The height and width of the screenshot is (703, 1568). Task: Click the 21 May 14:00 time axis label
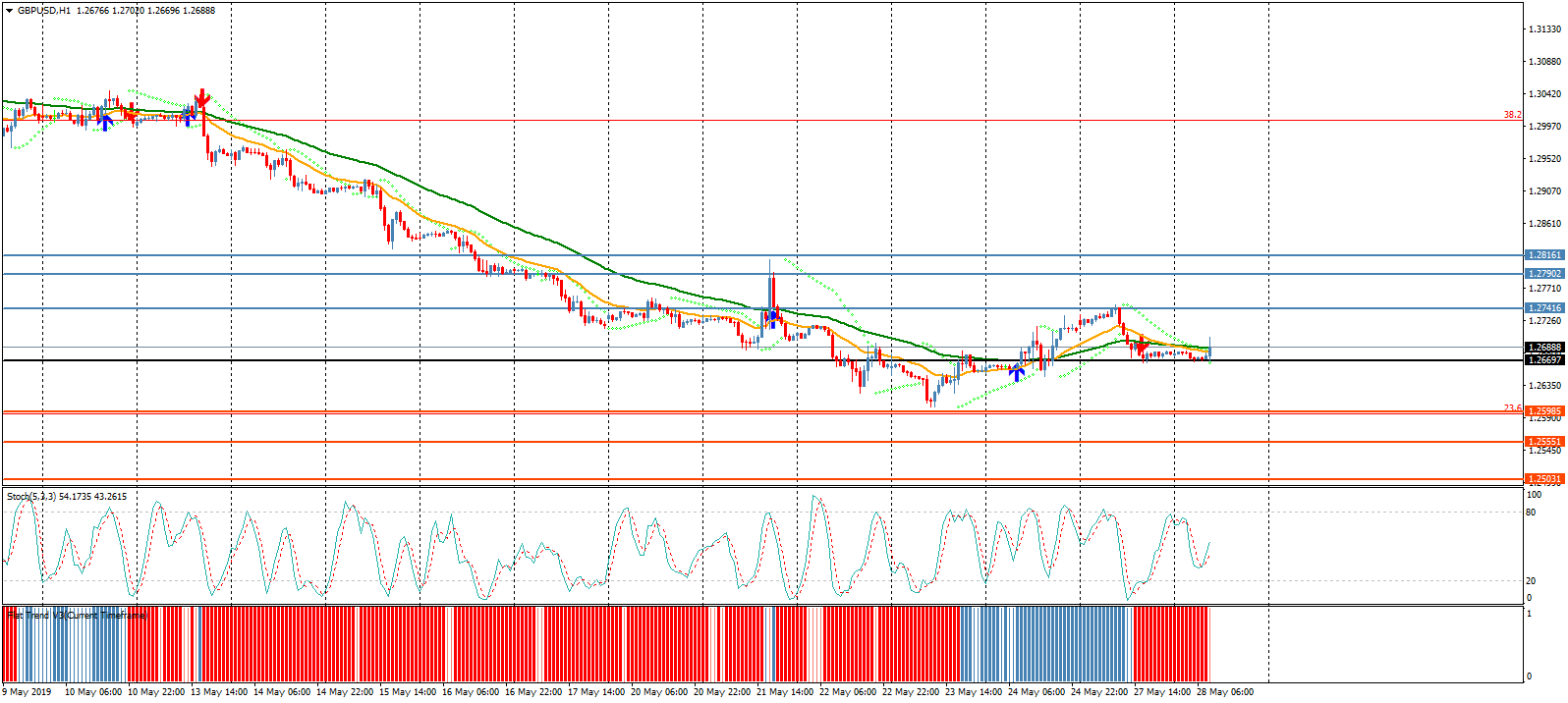(x=785, y=692)
